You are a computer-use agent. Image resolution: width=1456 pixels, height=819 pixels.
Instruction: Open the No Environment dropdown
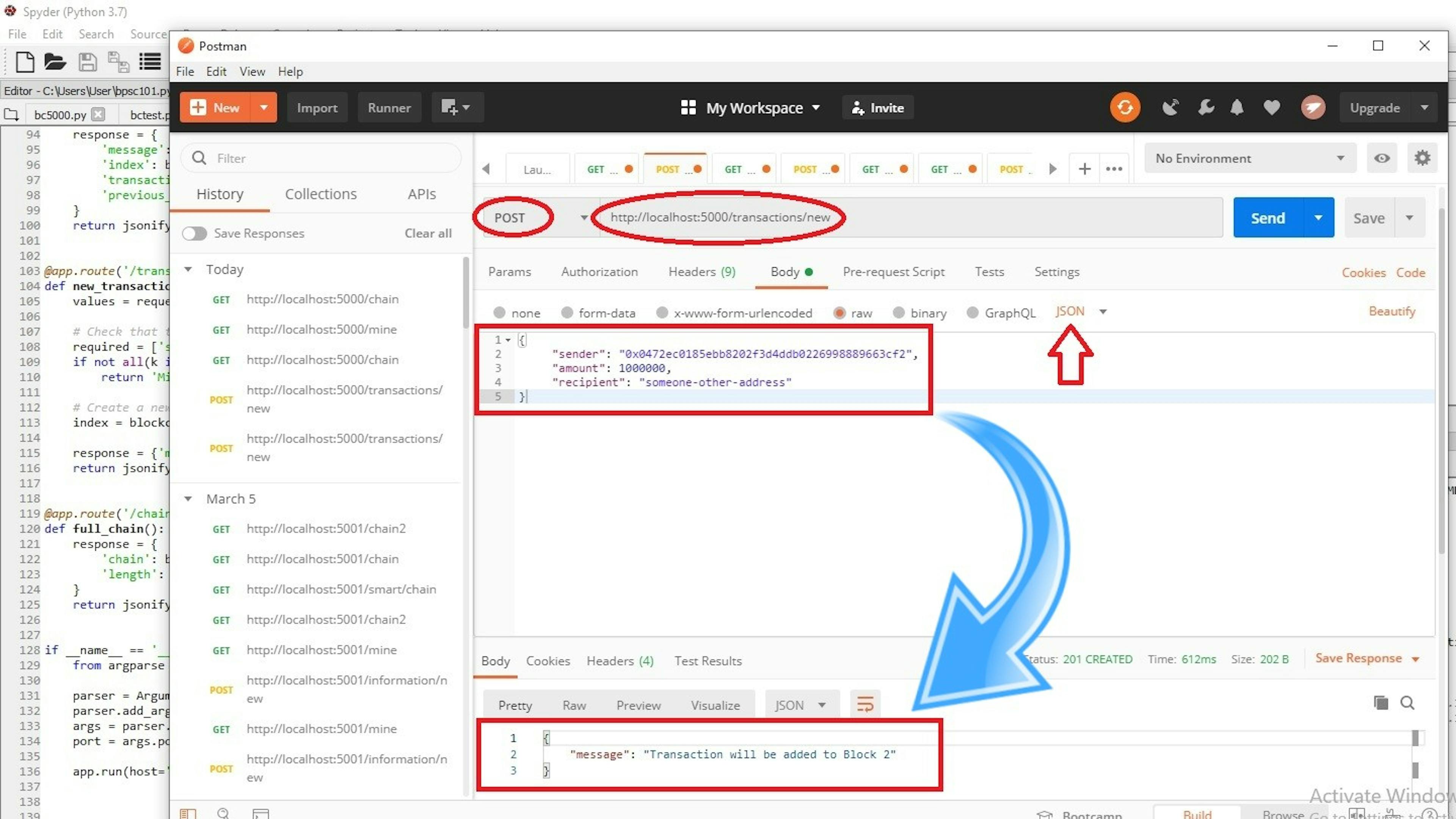click(x=1250, y=158)
